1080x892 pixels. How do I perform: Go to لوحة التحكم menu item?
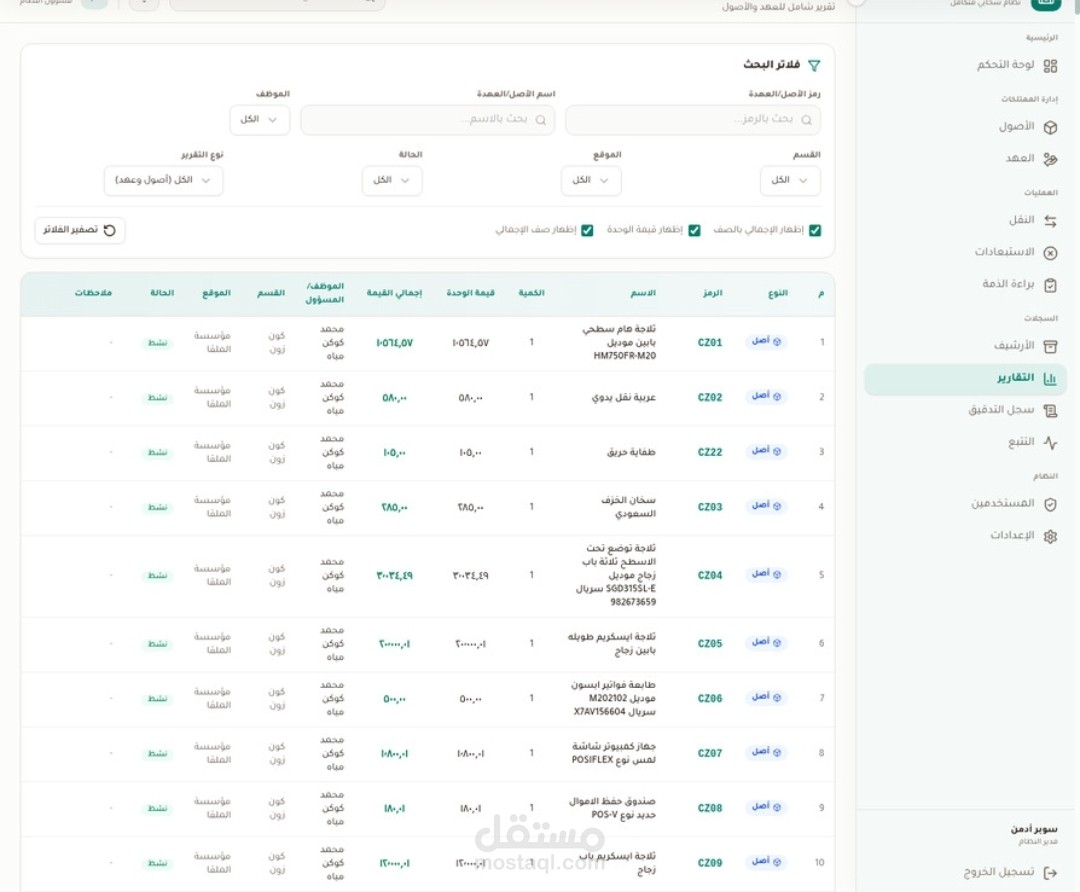point(964,65)
